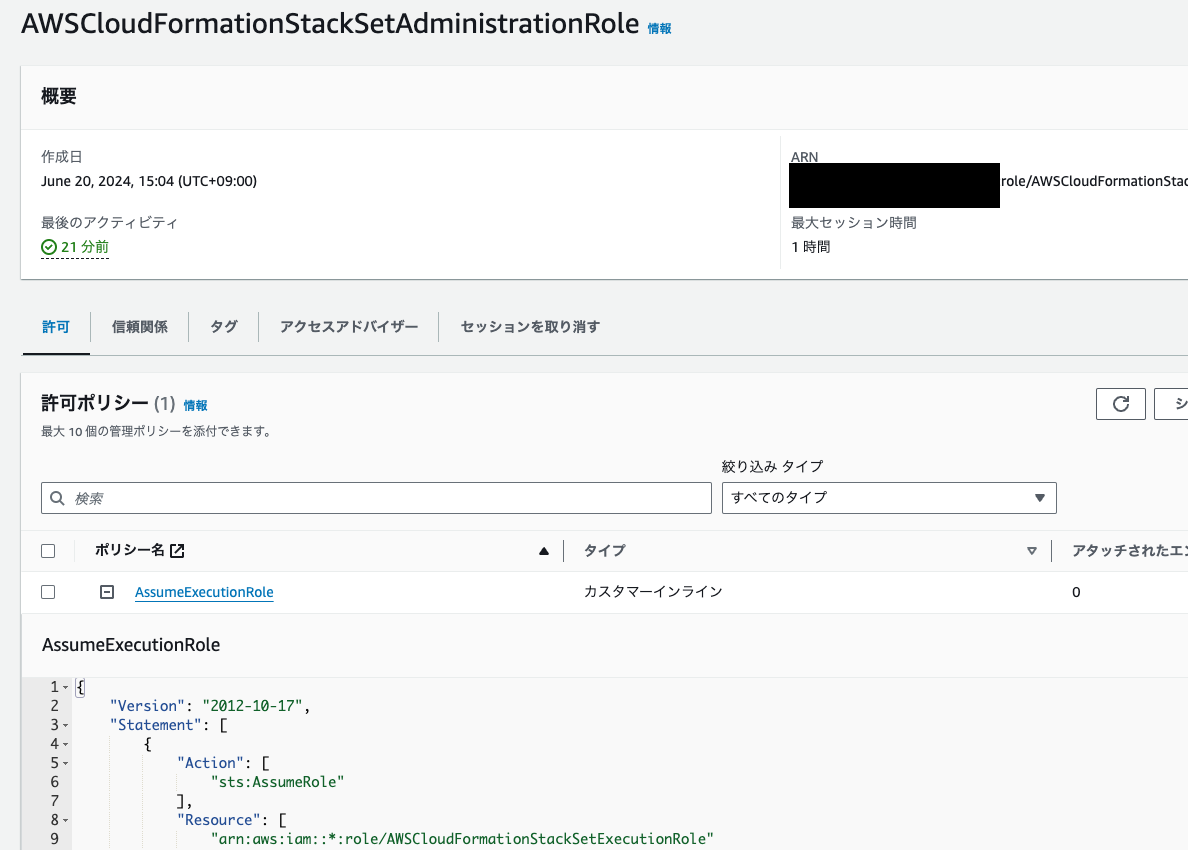Image resolution: width=1188 pixels, height=850 pixels.
Task: Click the policy search input field
Action: click(x=300, y=497)
